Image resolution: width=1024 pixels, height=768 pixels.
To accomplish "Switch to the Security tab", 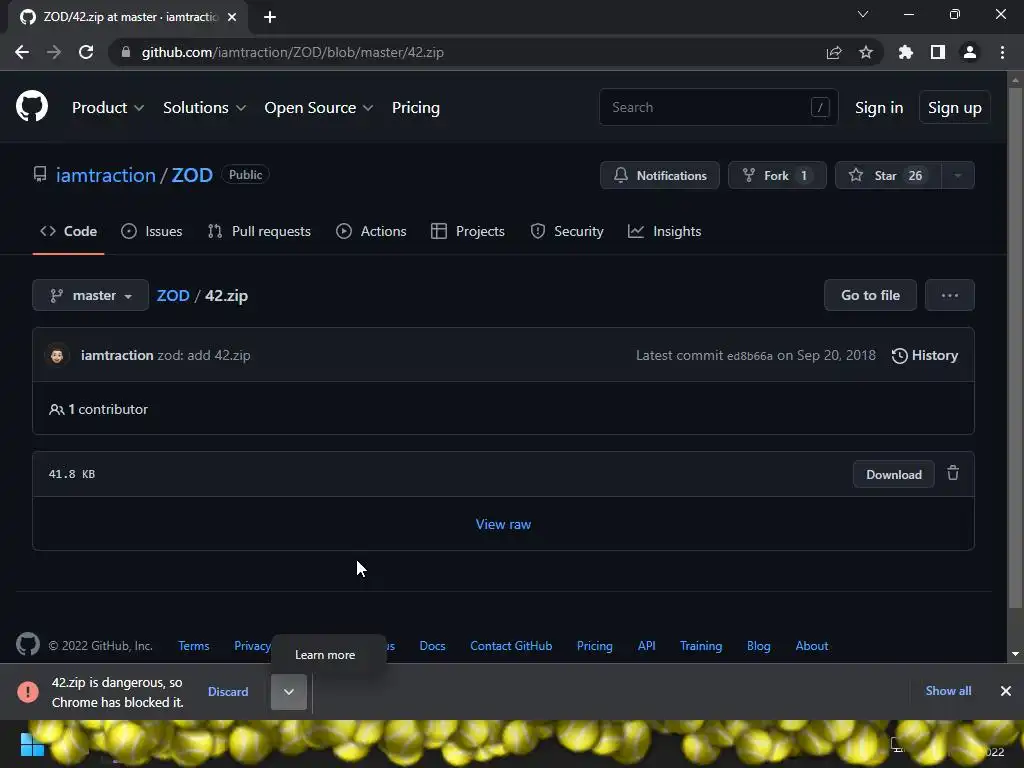I will [567, 231].
